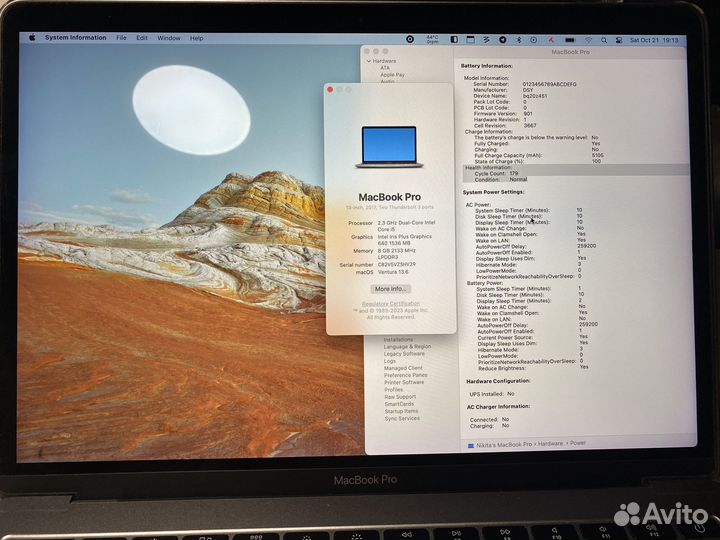Select Printer Software in sidebar

tap(404, 382)
